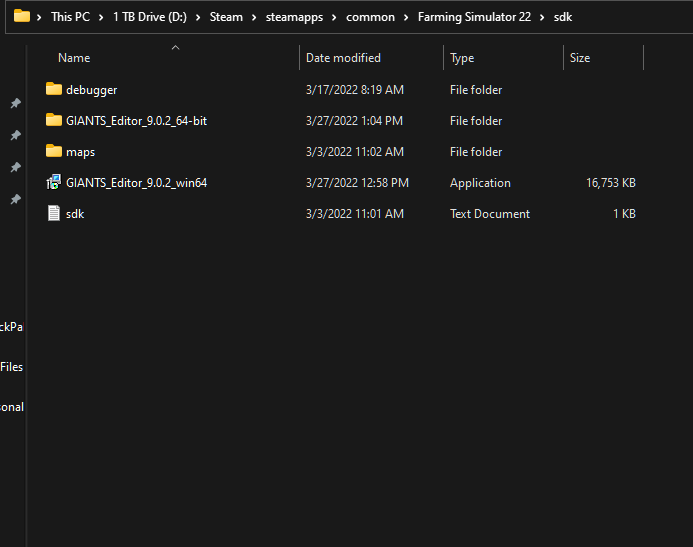Click the third pin icon in the sidebar
This screenshot has height=547, width=693.
tap(15, 167)
